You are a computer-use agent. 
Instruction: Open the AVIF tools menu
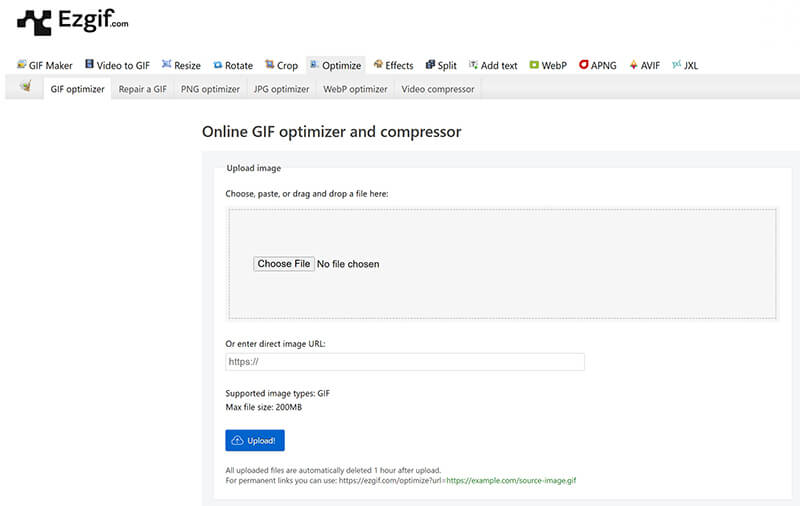coord(644,65)
